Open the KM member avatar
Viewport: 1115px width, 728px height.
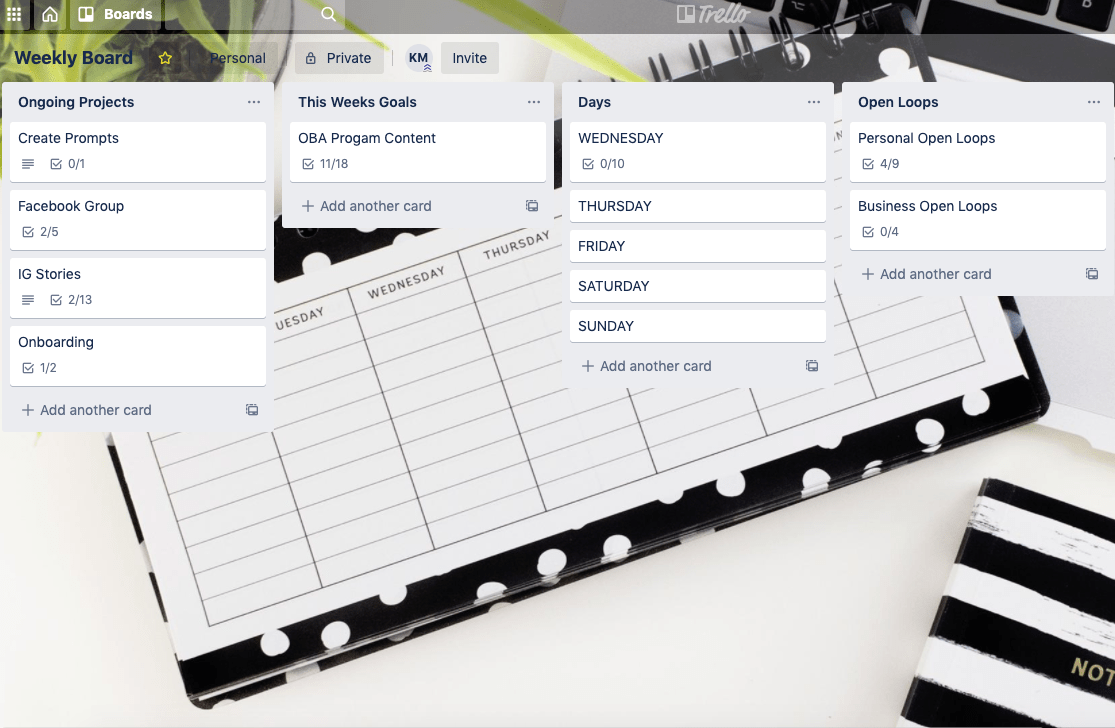(x=419, y=58)
